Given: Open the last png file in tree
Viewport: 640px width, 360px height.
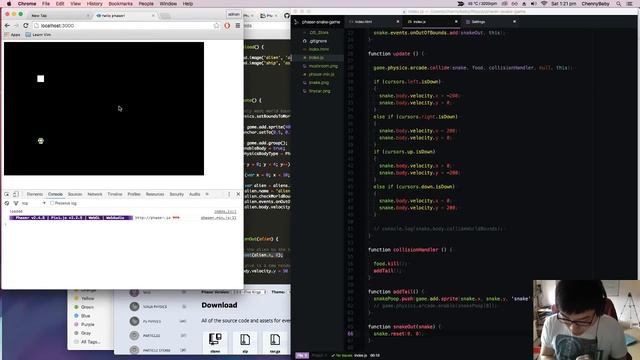Looking at the screenshot, I should 320,91.
